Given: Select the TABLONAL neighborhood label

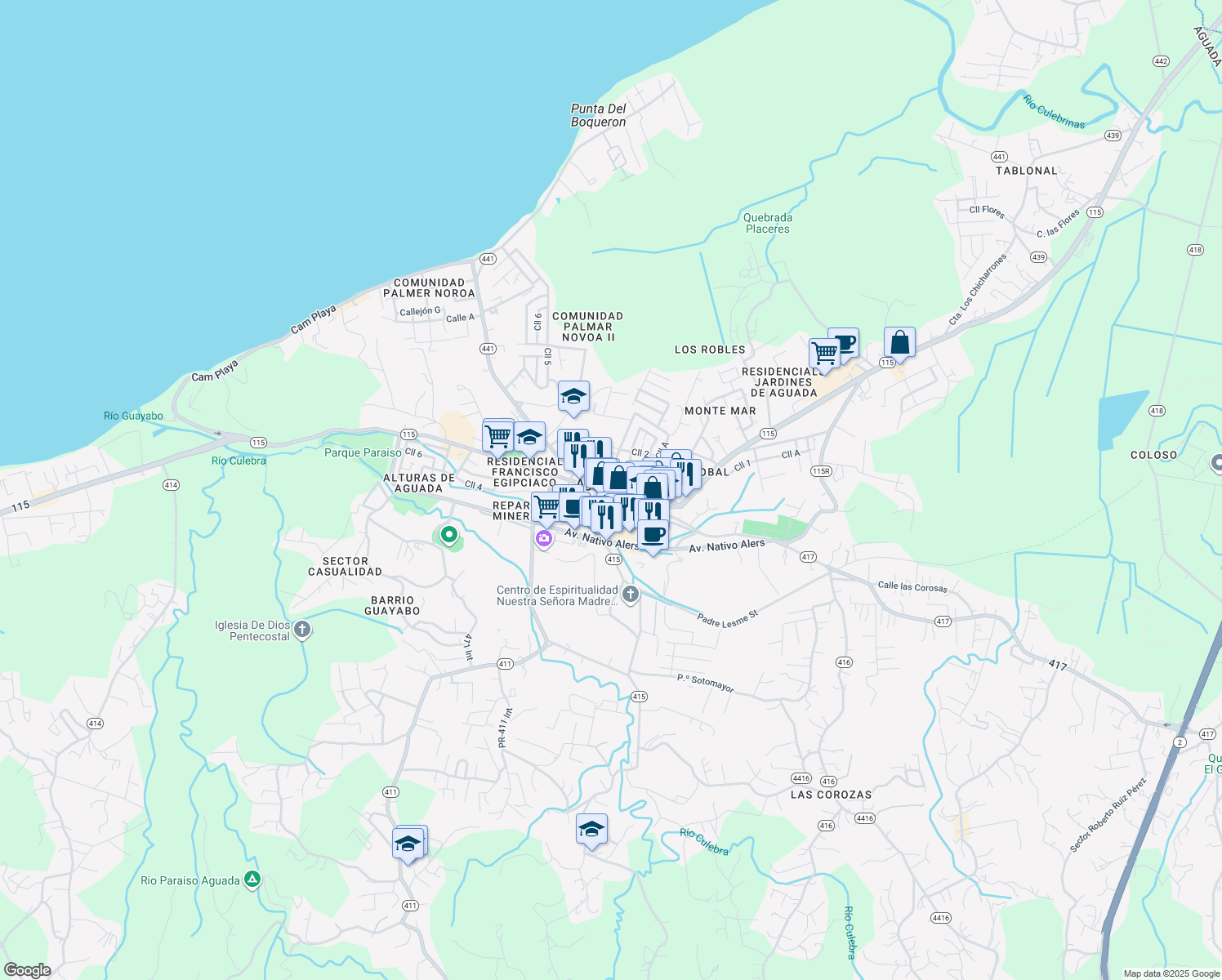Looking at the screenshot, I should tap(1028, 171).
